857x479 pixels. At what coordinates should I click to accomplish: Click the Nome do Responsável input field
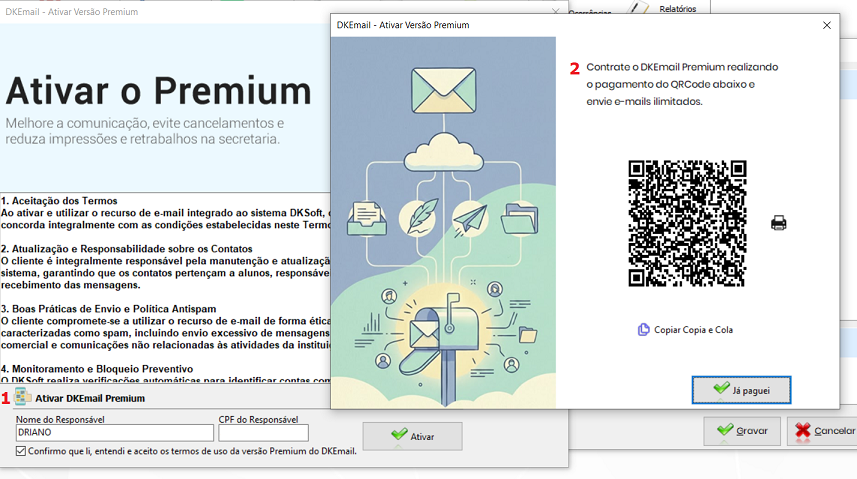[x=114, y=433]
